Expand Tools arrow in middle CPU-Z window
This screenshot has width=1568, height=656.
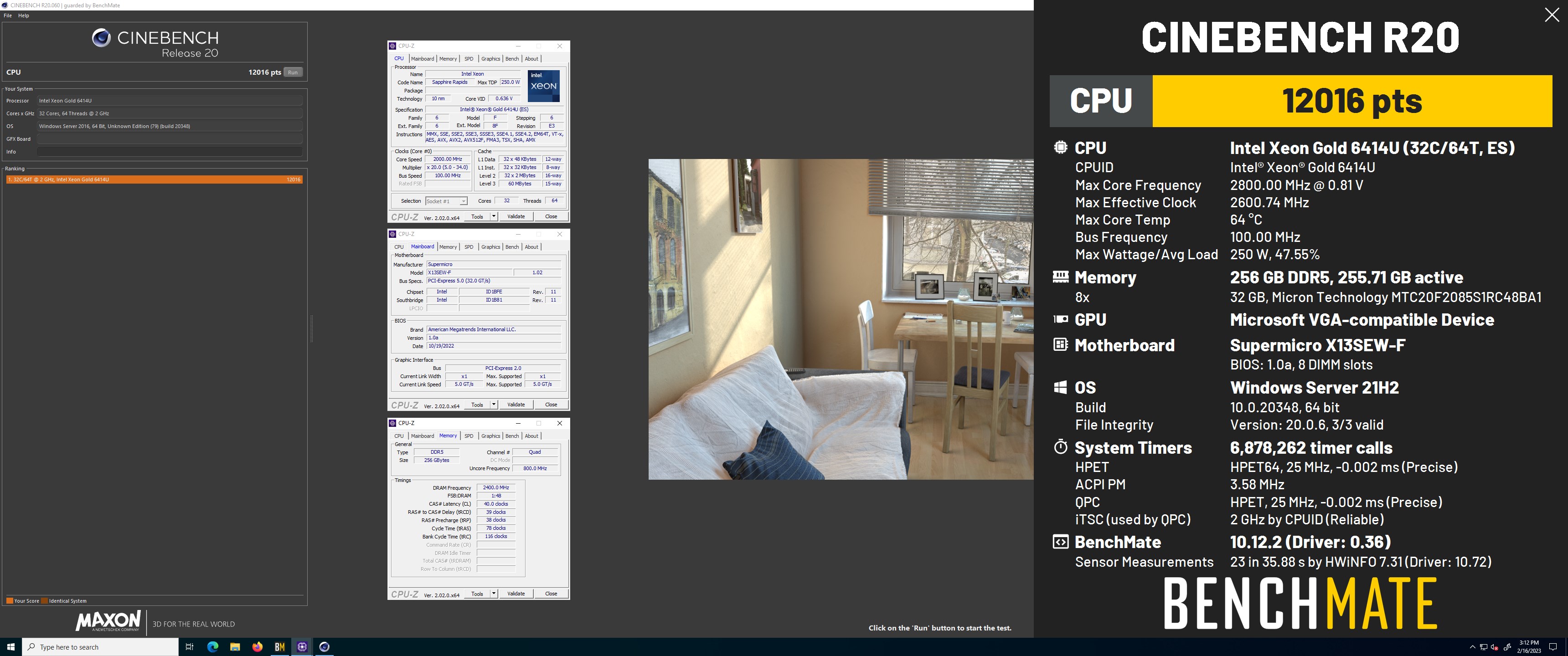coord(494,405)
